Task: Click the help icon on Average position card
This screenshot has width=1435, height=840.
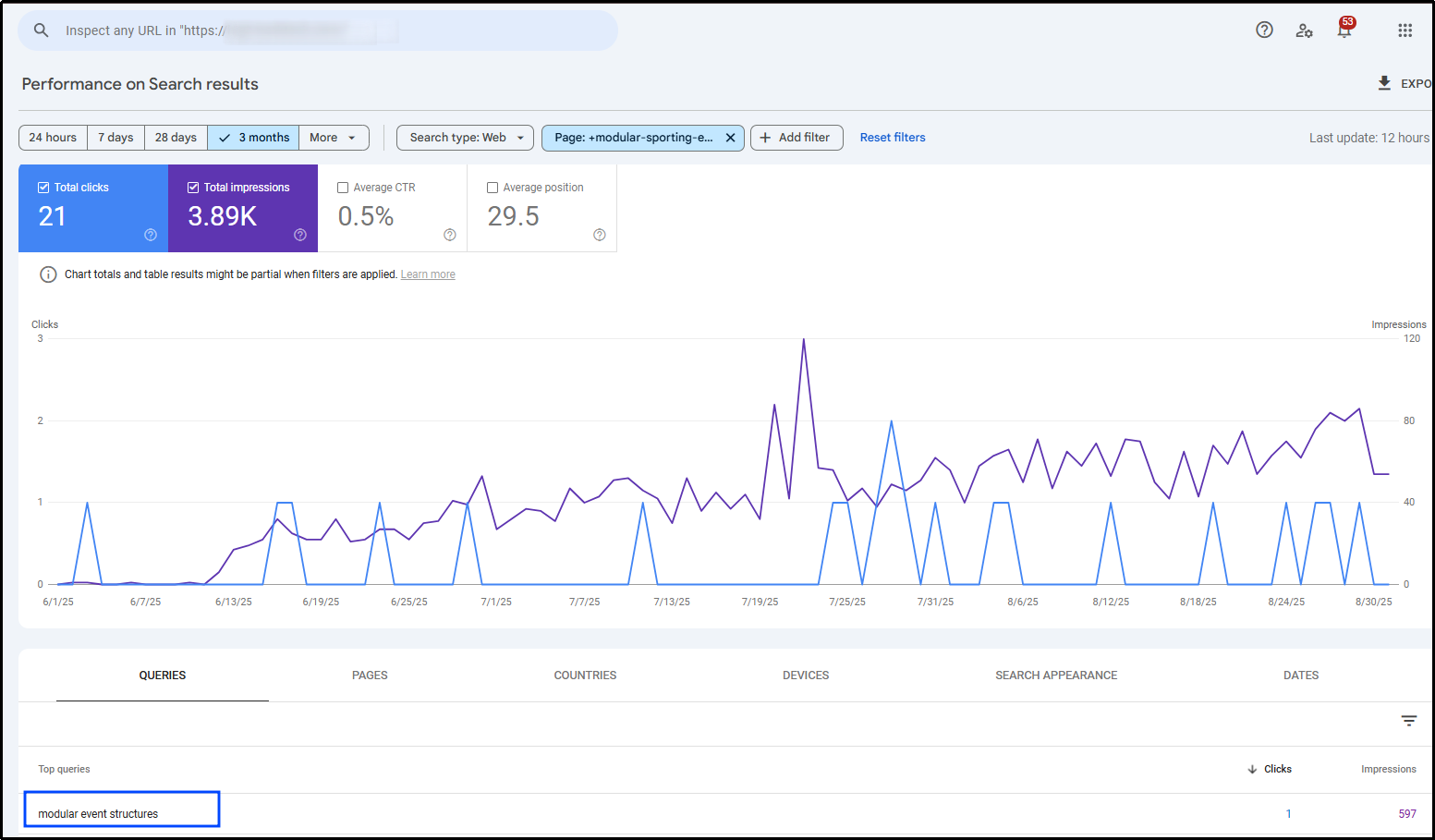Action: click(x=600, y=235)
